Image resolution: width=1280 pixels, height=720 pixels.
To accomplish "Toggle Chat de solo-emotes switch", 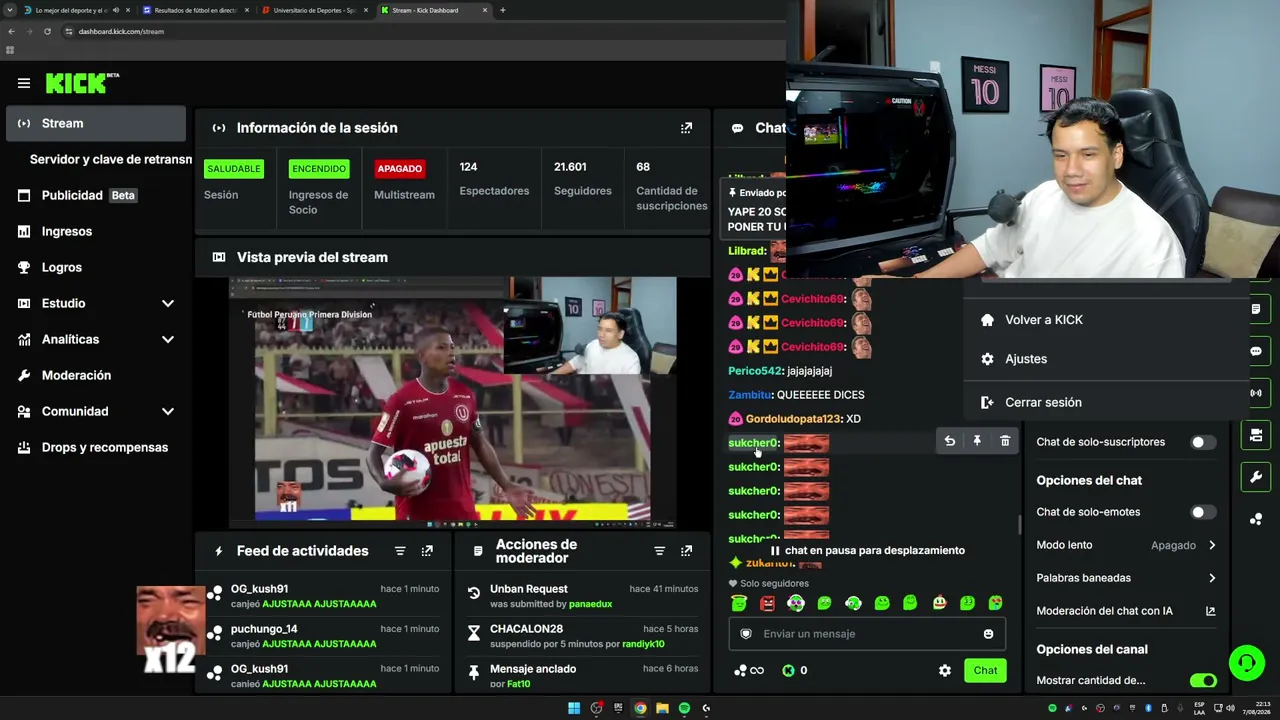I will coord(1203,512).
